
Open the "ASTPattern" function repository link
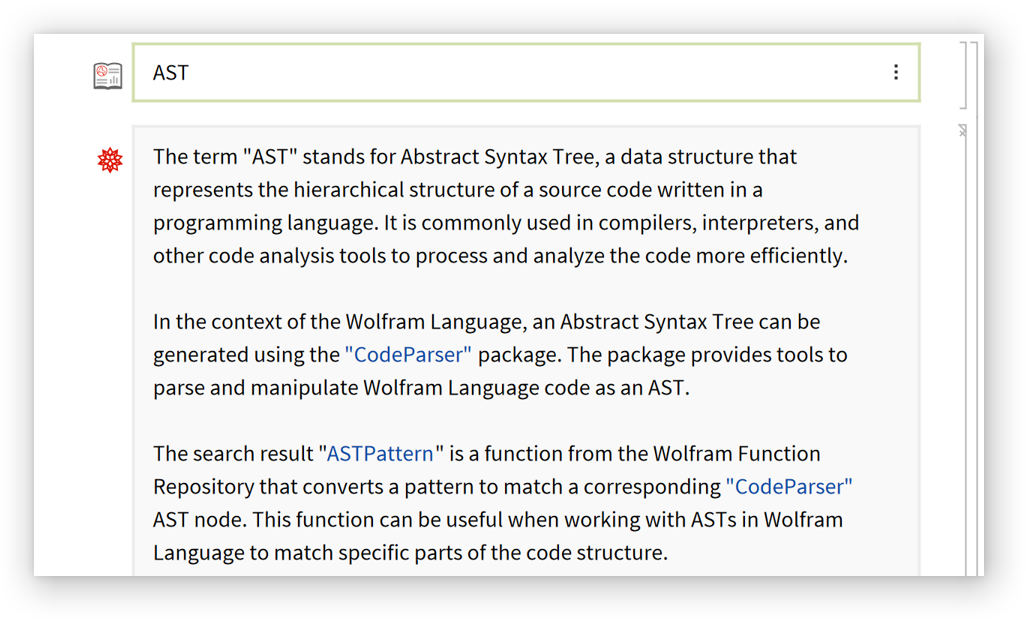coord(379,453)
